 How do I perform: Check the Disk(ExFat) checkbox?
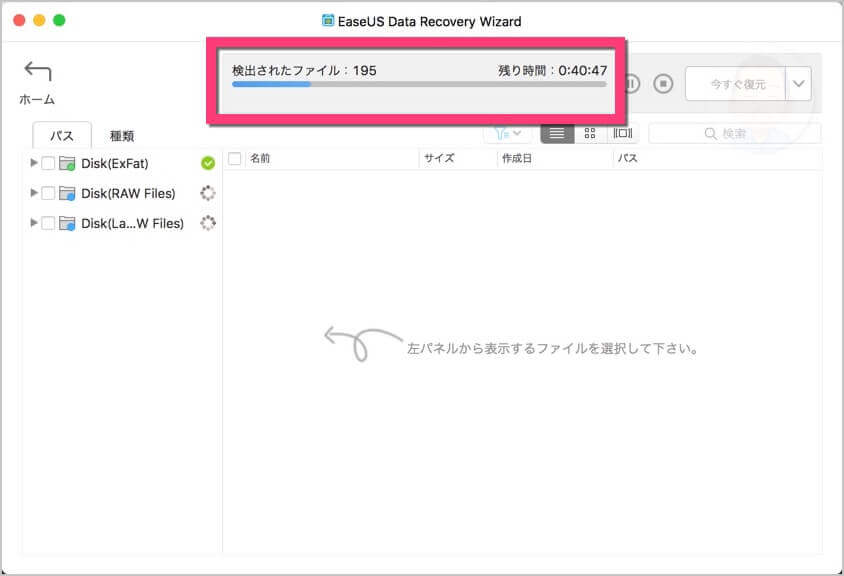(48, 163)
